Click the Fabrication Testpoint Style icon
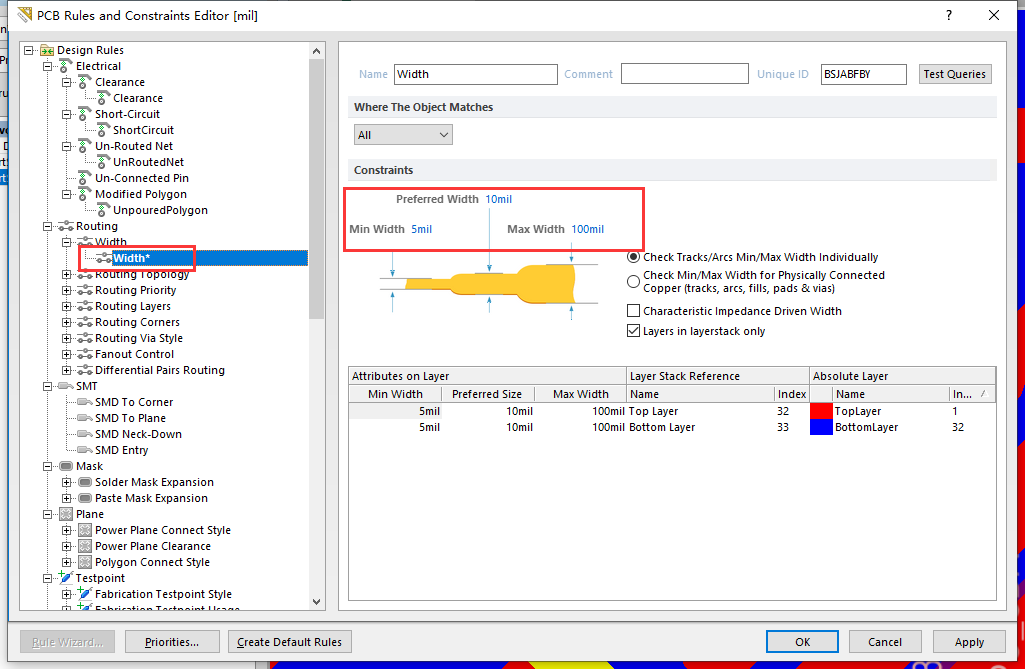 pos(85,594)
